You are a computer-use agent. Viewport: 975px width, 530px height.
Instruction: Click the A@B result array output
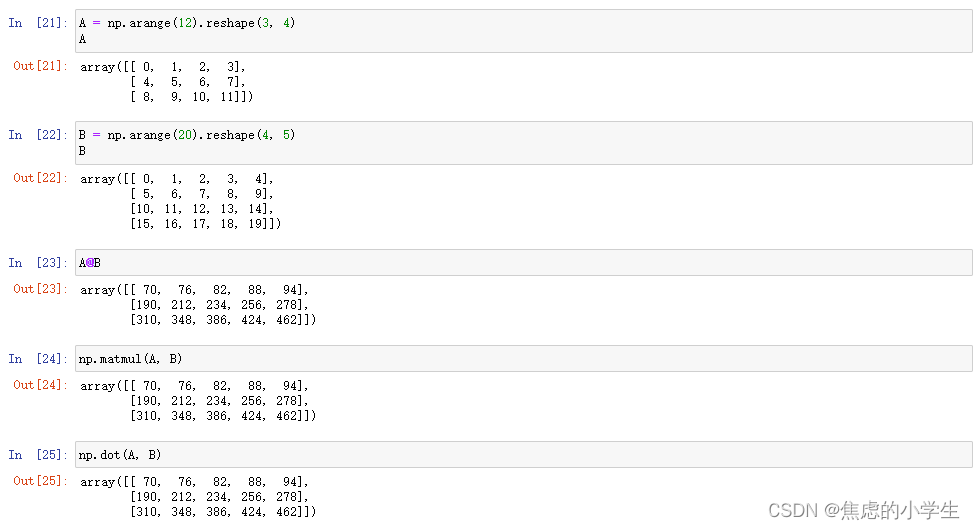[198, 305]
